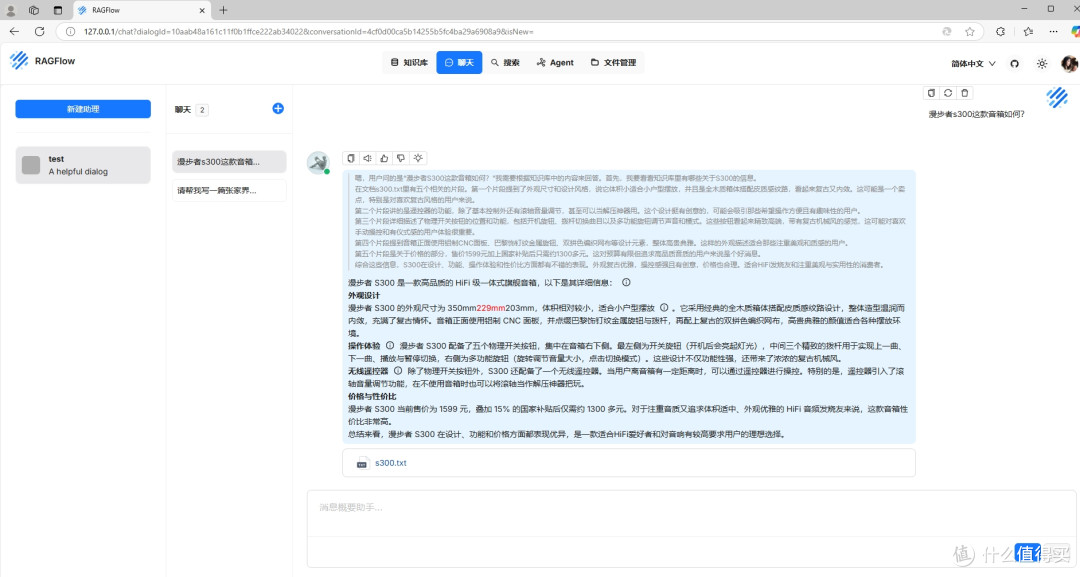Click the red '229mm' text in answer
1080x577 pixels.
point(491,308)
